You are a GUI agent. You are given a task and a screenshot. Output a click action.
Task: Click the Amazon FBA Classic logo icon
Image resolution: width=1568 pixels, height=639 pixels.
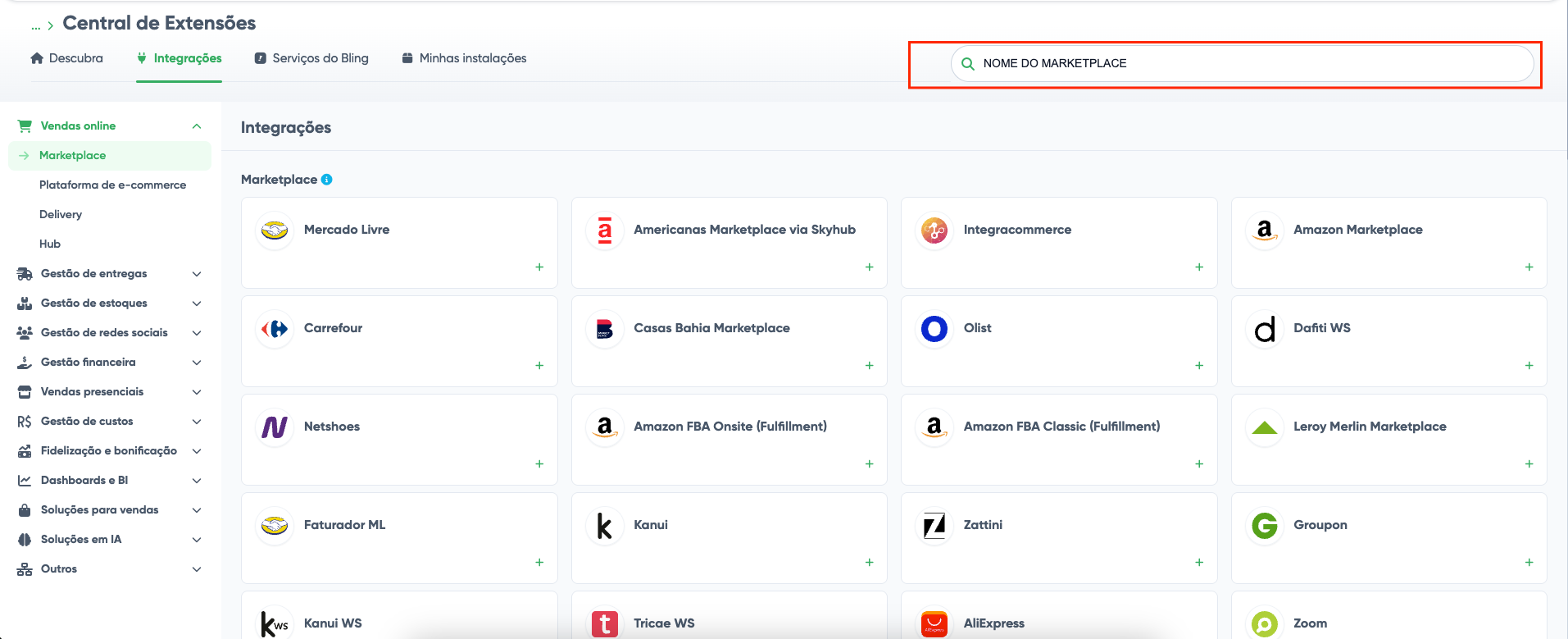[934, 427]
